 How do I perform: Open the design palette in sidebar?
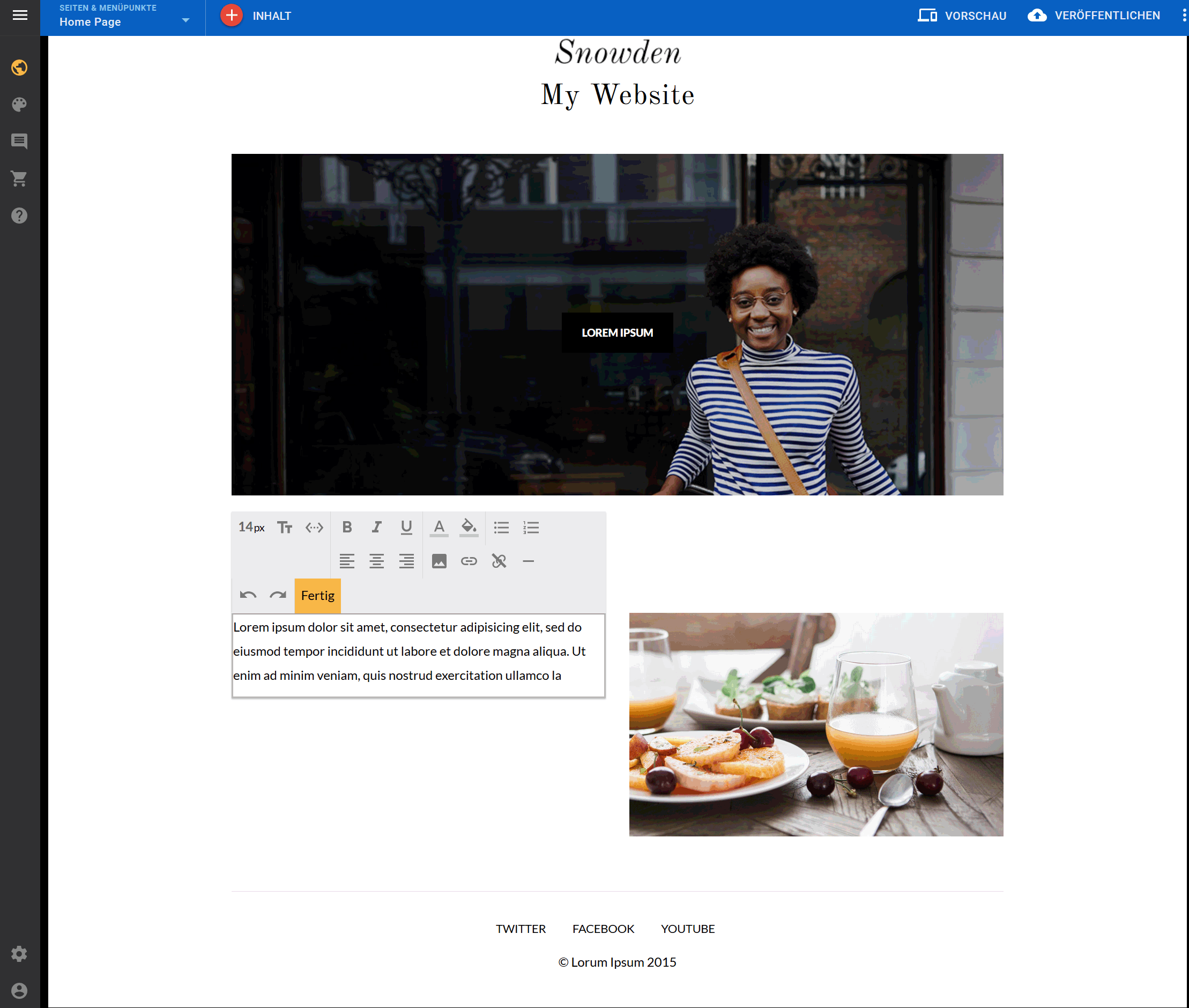pyautogui.click(x=19, y=104)
